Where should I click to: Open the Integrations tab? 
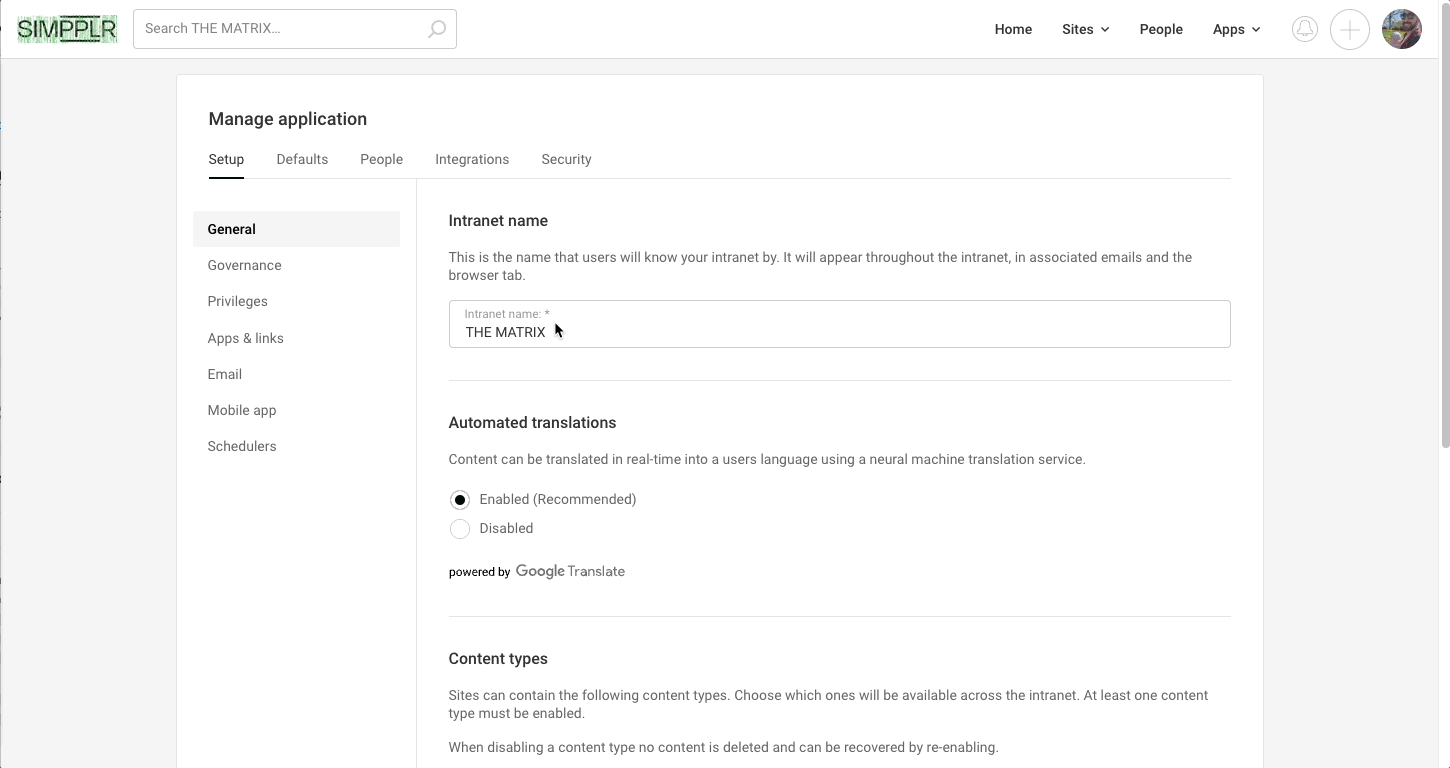472,159
